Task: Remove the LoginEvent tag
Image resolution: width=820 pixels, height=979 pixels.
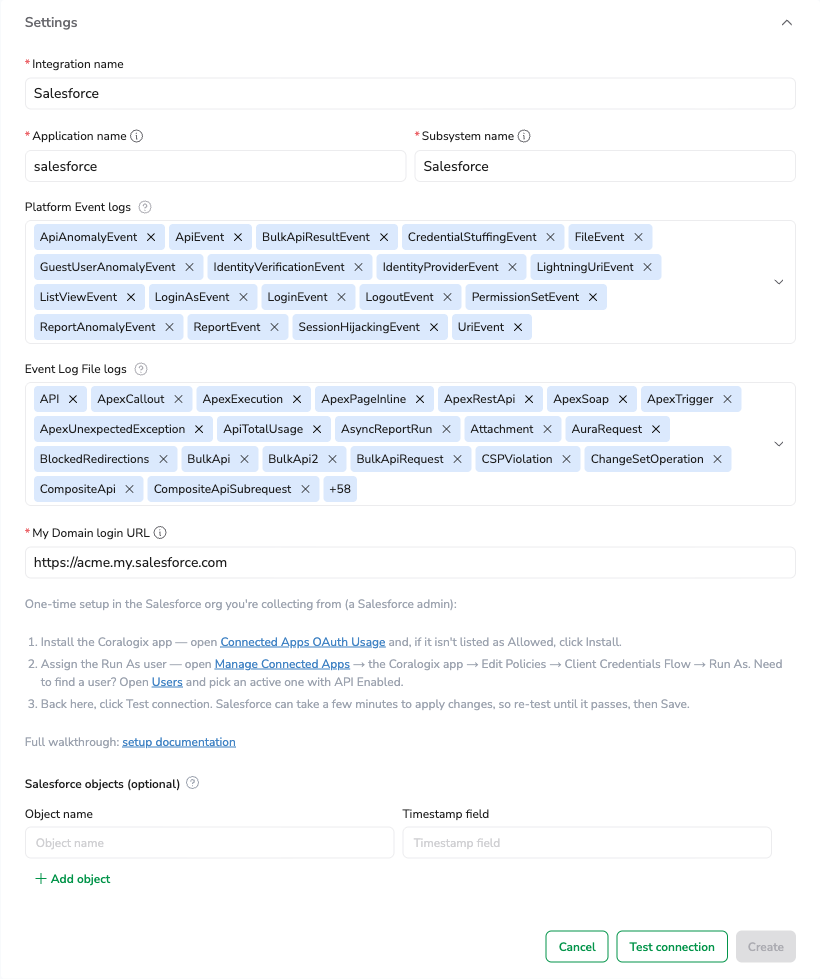Action: click(342, 297)
